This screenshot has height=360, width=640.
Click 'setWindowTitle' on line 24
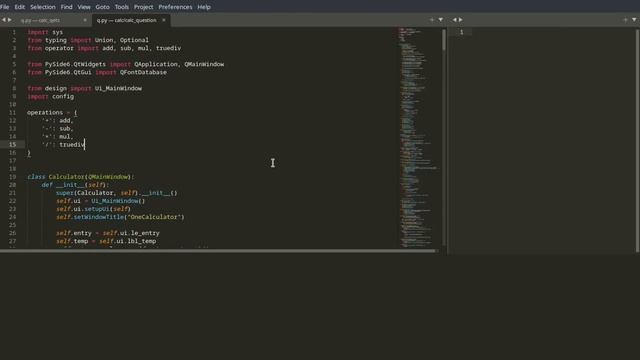point(99,217)
